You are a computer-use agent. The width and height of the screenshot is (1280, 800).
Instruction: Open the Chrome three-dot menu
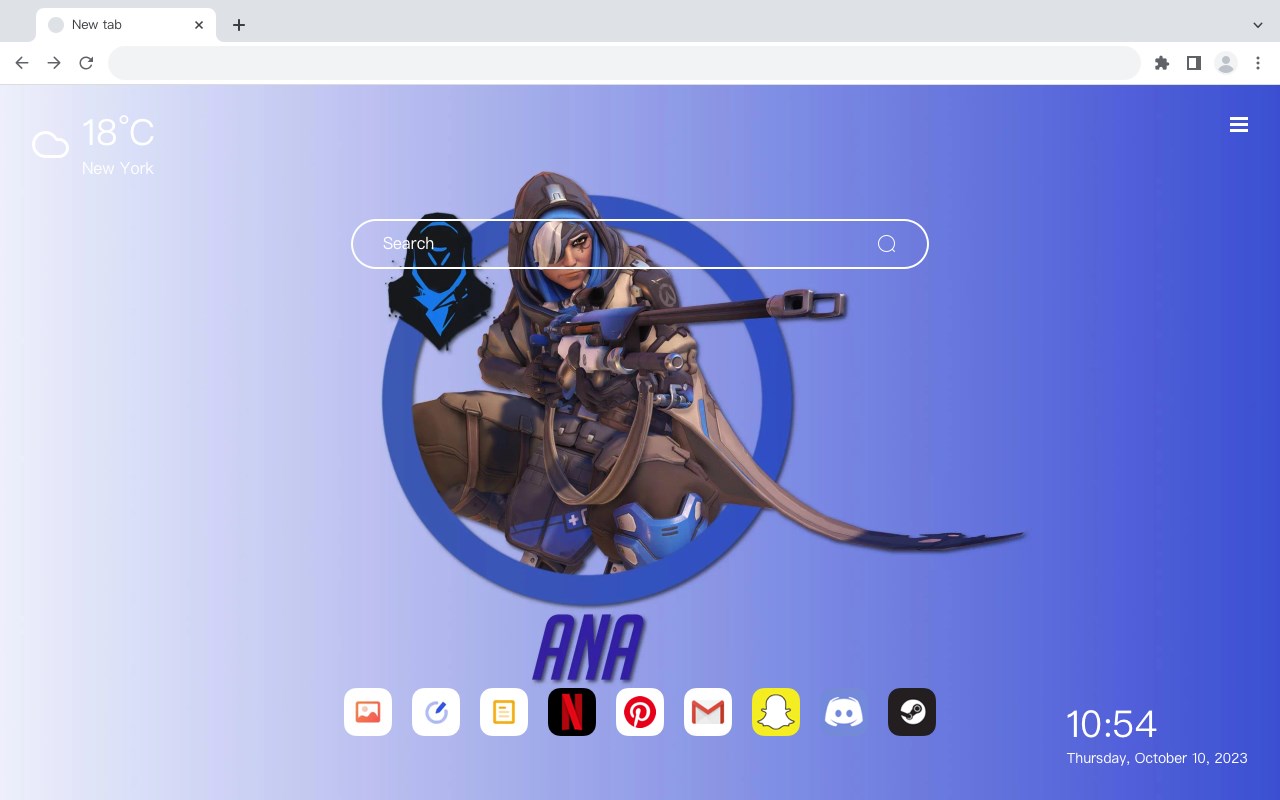coord(1258,63)
